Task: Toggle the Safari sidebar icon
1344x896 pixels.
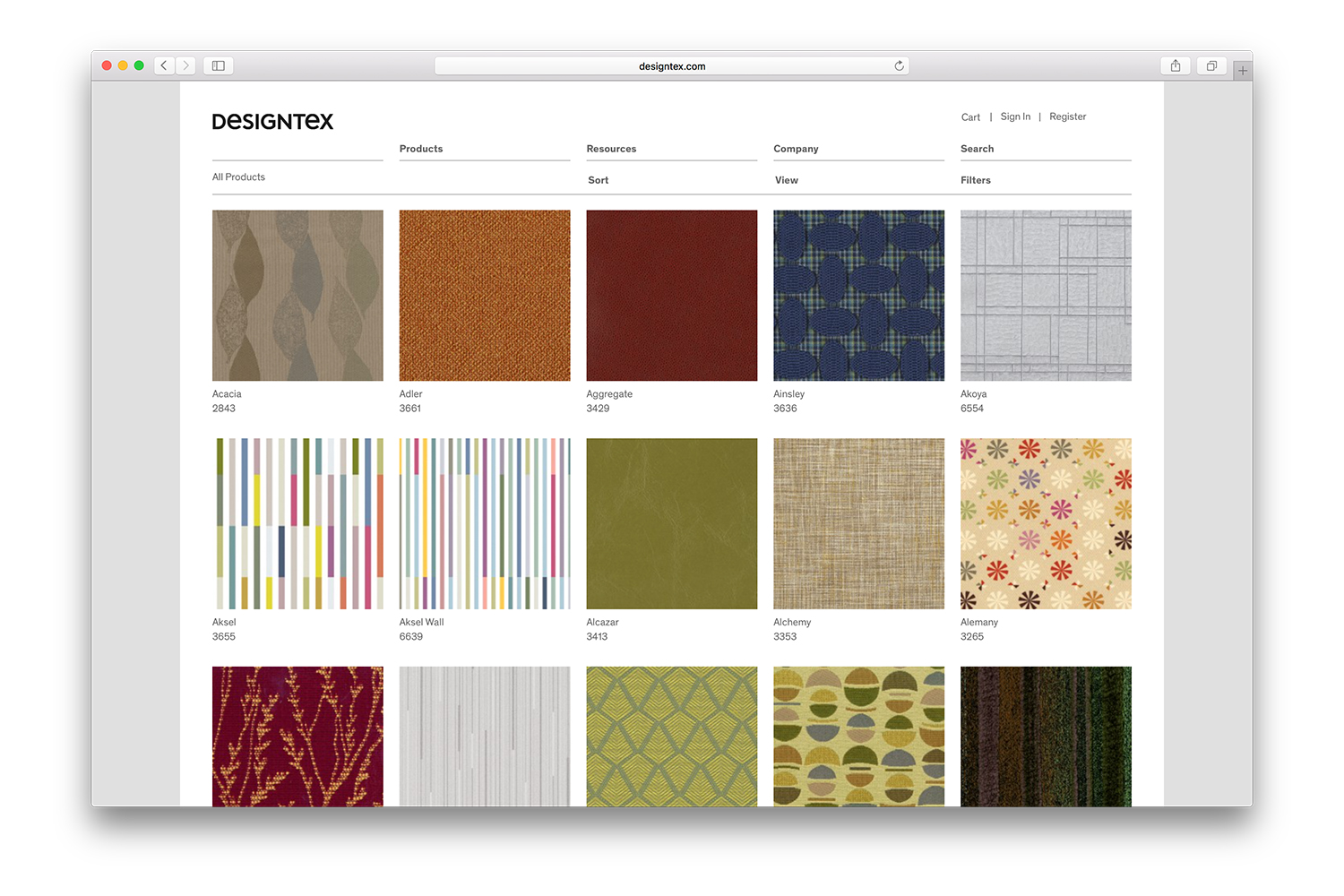Action: tap(218, 65)
